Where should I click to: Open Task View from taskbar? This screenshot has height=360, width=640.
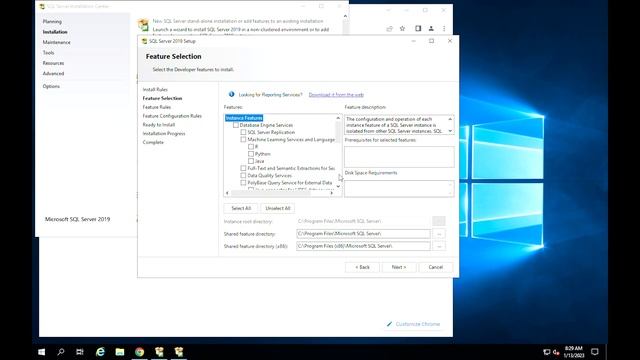click(x=80, y=352)
